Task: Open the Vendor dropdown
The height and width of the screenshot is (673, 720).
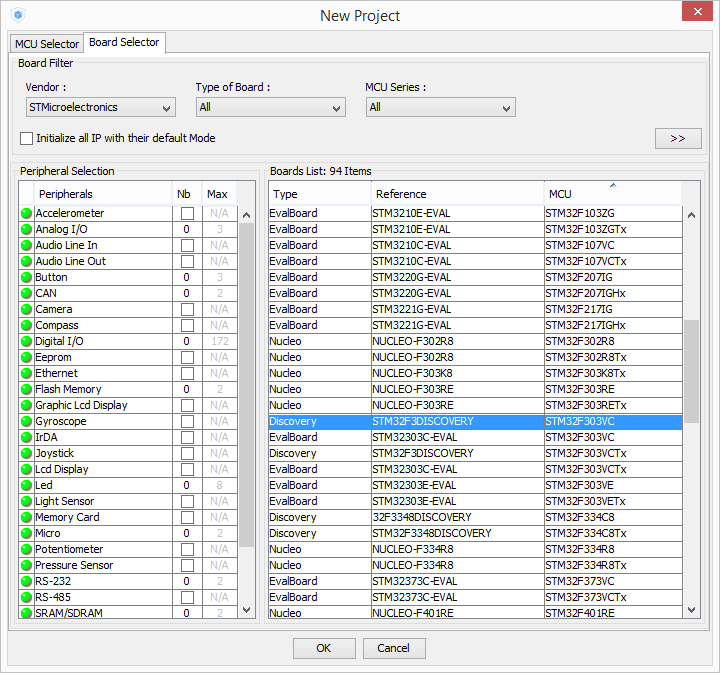Action: [x=101, y=107]
